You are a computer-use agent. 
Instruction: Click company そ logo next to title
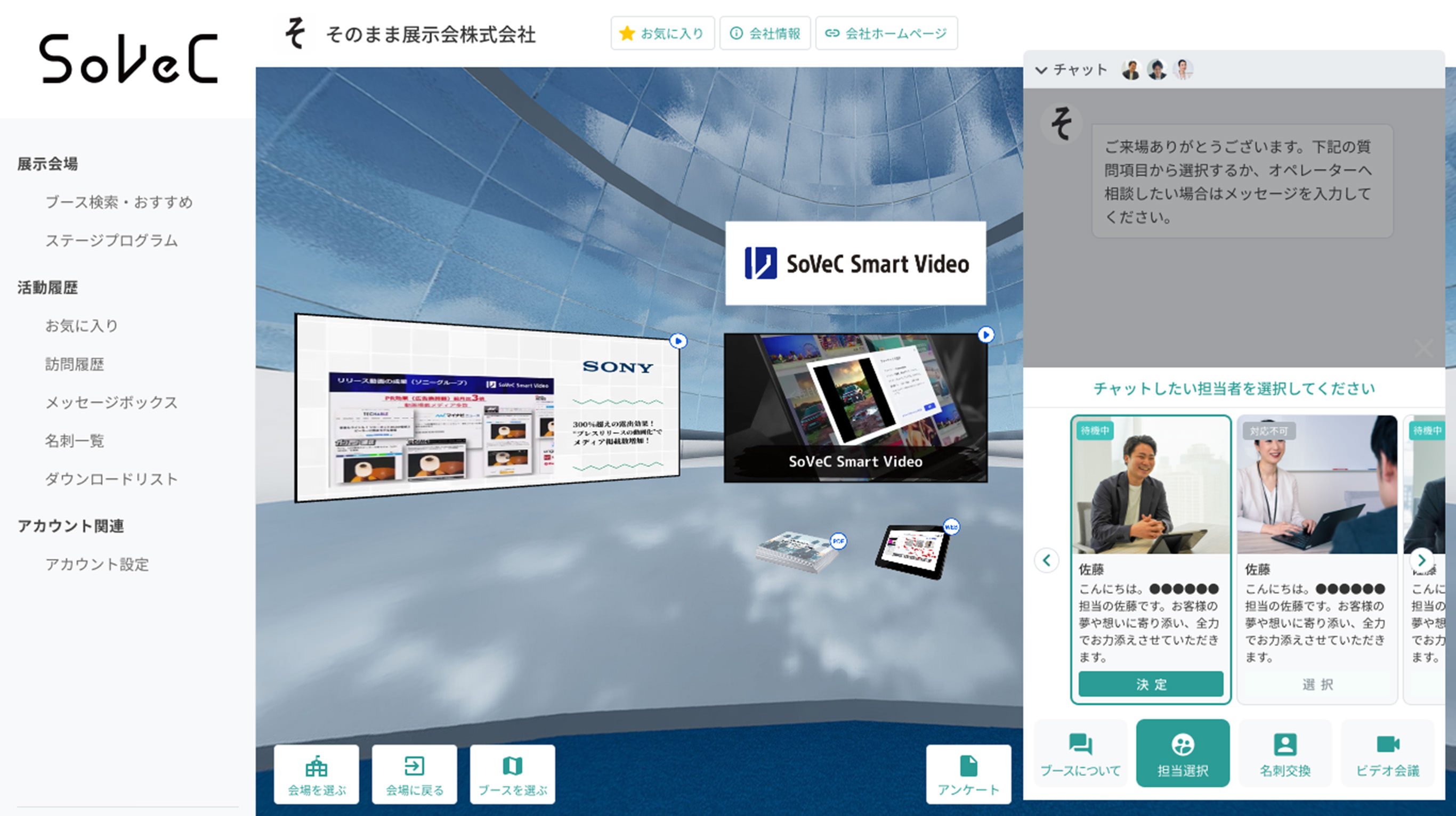point(295,34)
